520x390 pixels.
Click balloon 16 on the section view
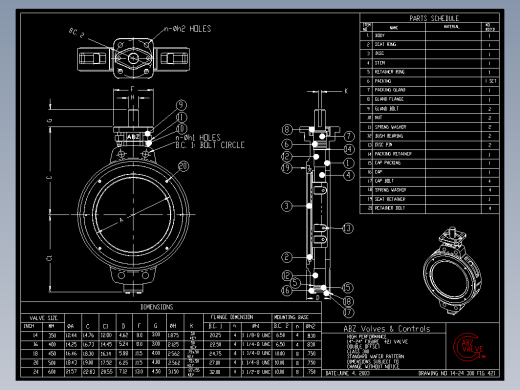[287, 290]
